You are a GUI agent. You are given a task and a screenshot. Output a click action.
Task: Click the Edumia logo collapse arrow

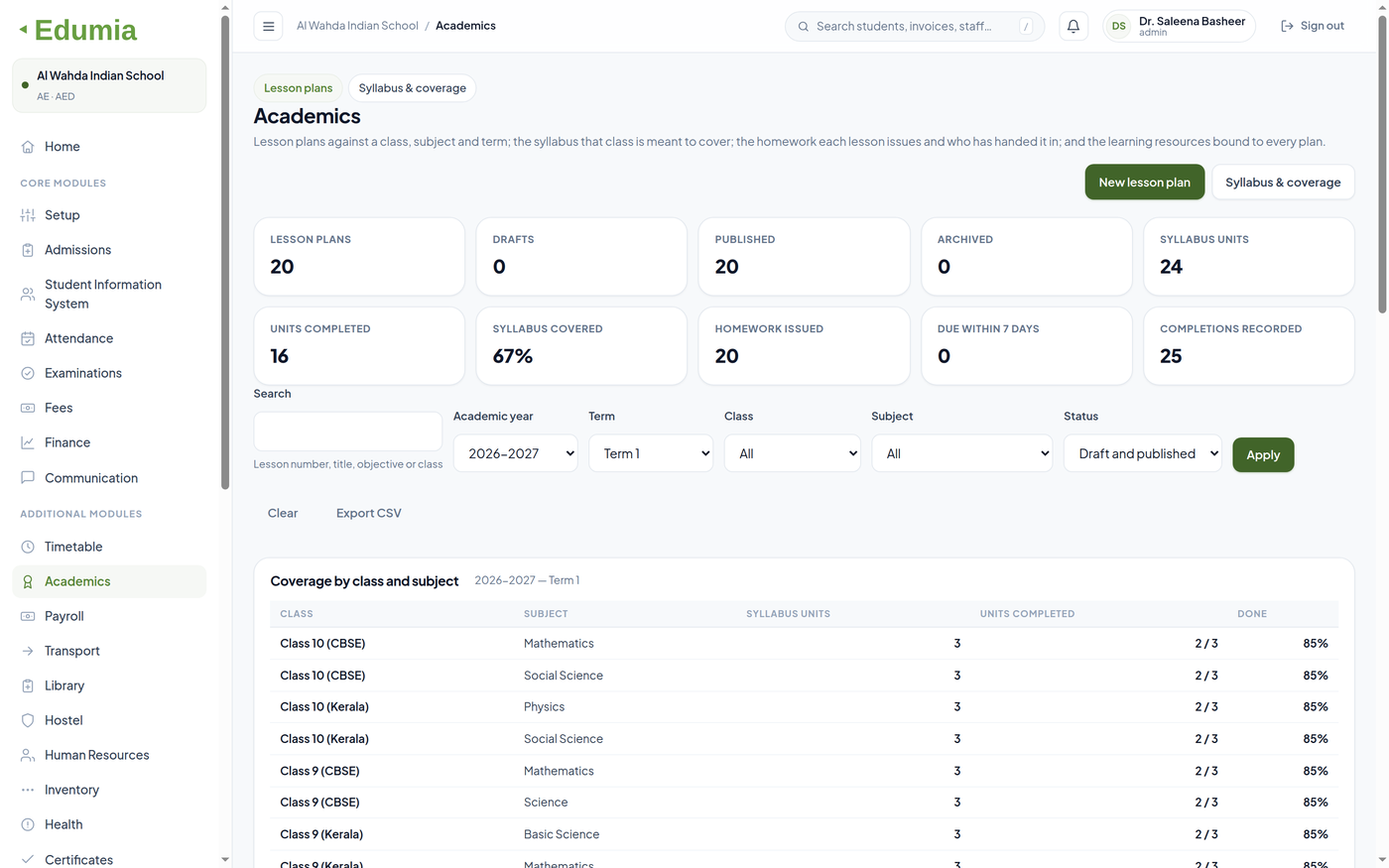click(x=23, y=30)
